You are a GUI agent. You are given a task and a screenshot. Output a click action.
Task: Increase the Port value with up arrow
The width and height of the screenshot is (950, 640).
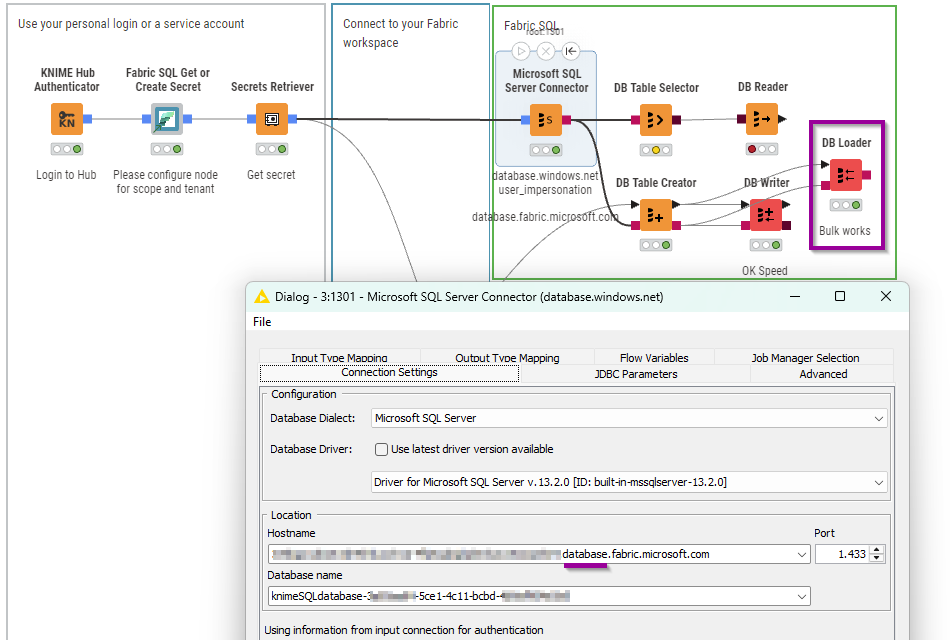pyautogui.click(x=877, y=549)
